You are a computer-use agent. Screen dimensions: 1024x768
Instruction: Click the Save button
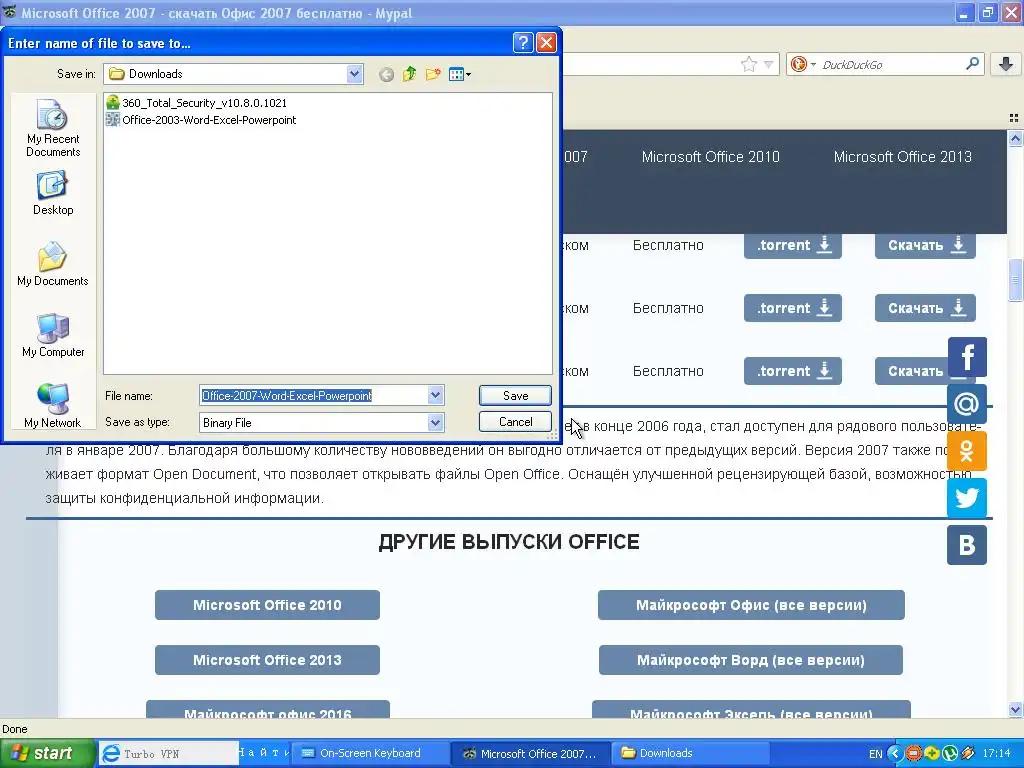pyautogui.click(x=515, y=395)
